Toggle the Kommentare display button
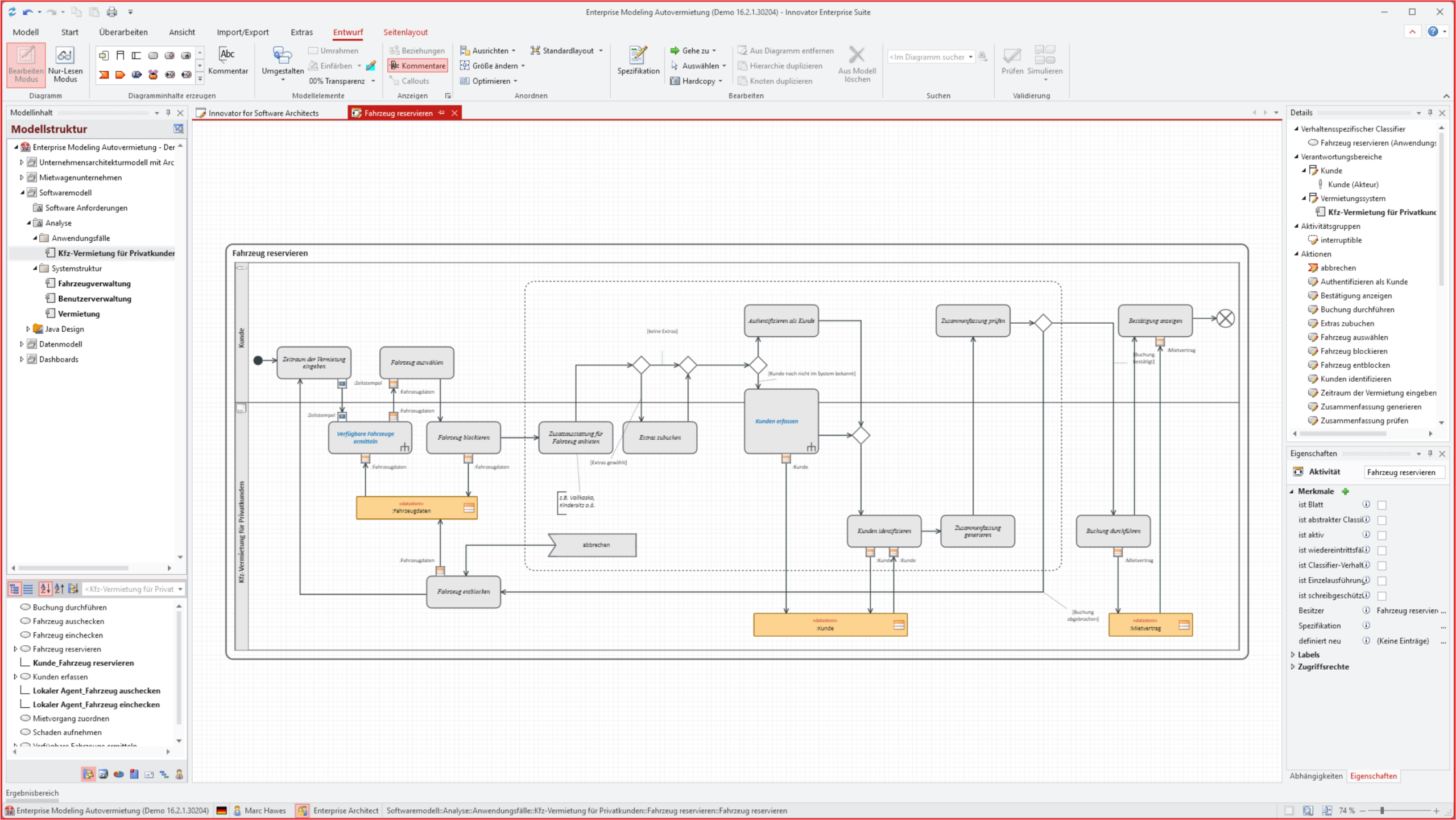The height and width of the screenshot is (820, 1456). [x=417, y=66]
